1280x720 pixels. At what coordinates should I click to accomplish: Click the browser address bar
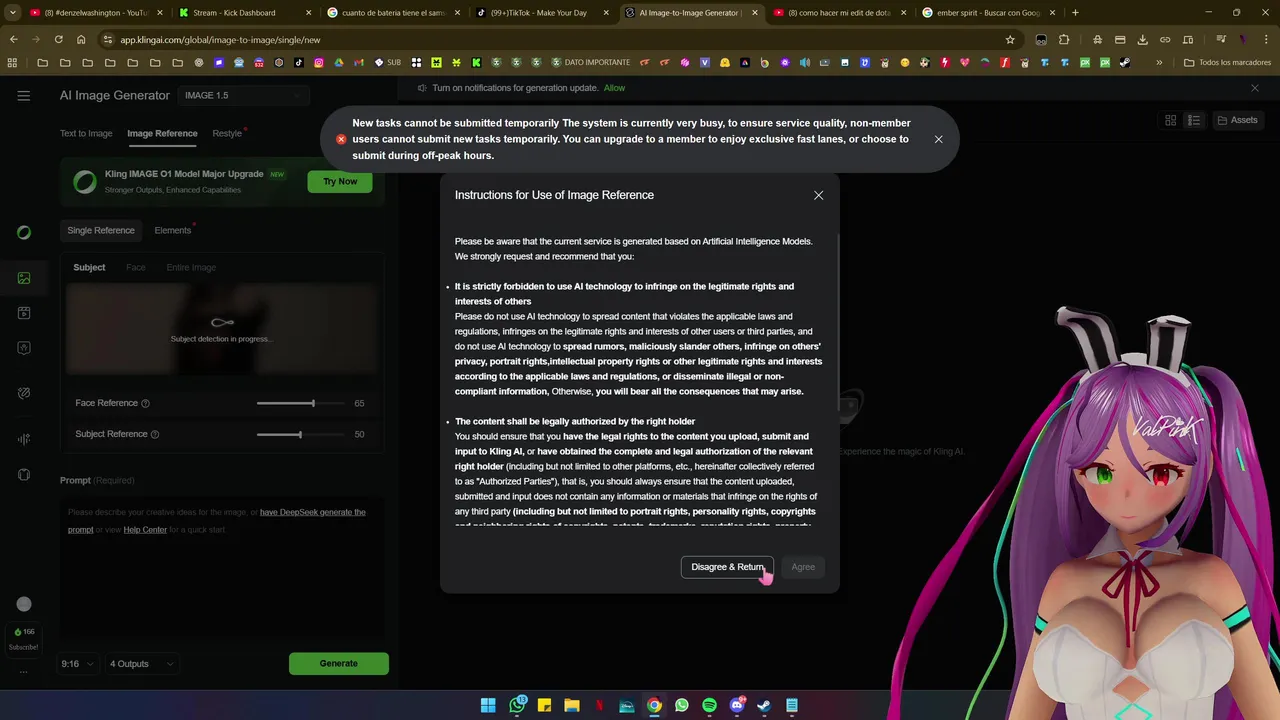560,40
